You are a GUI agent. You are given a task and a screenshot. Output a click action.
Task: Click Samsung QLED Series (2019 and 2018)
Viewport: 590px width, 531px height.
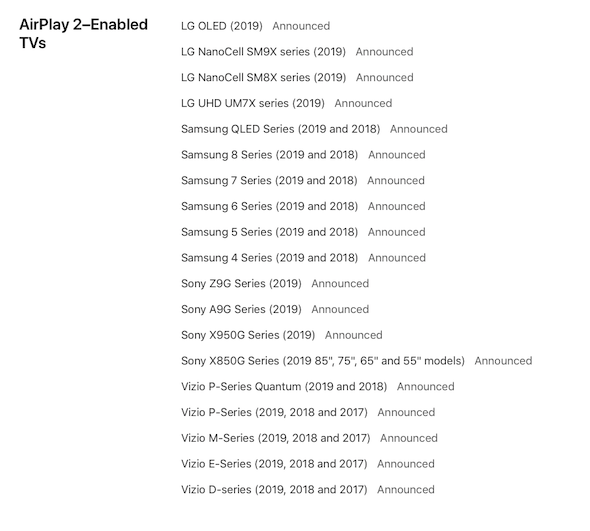point(281,129)
